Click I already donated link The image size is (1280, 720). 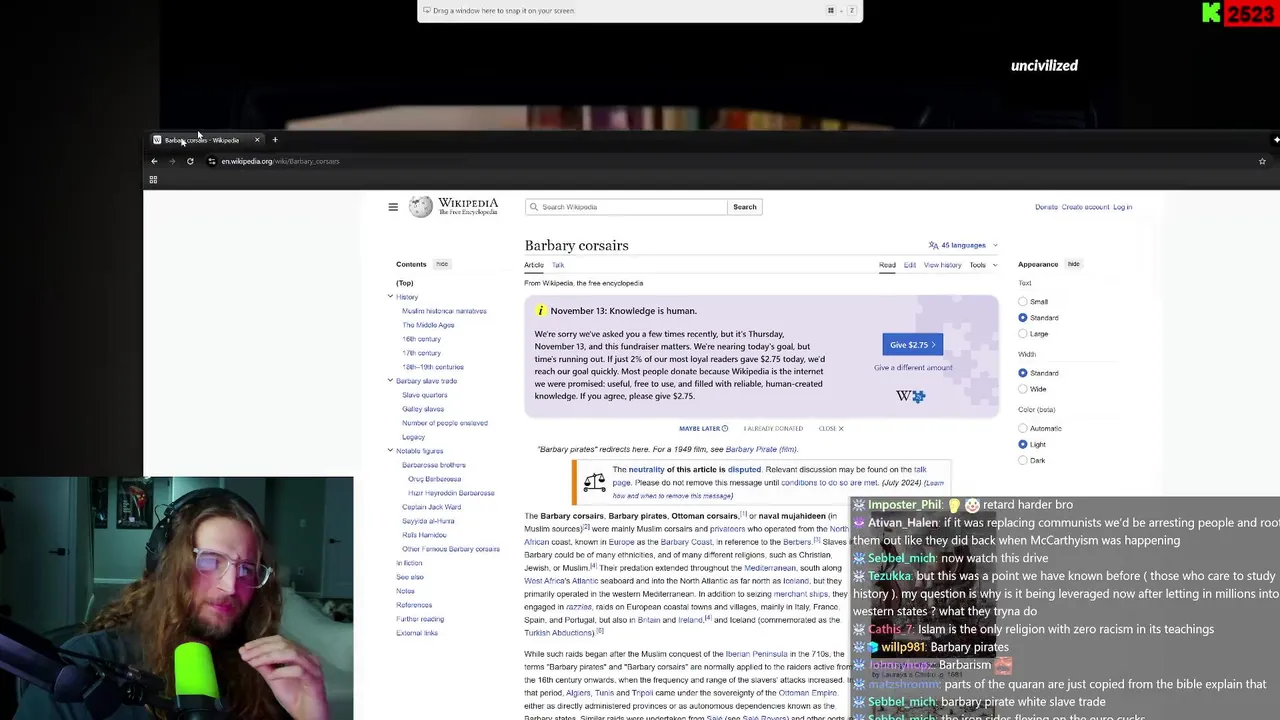point(773,429)
